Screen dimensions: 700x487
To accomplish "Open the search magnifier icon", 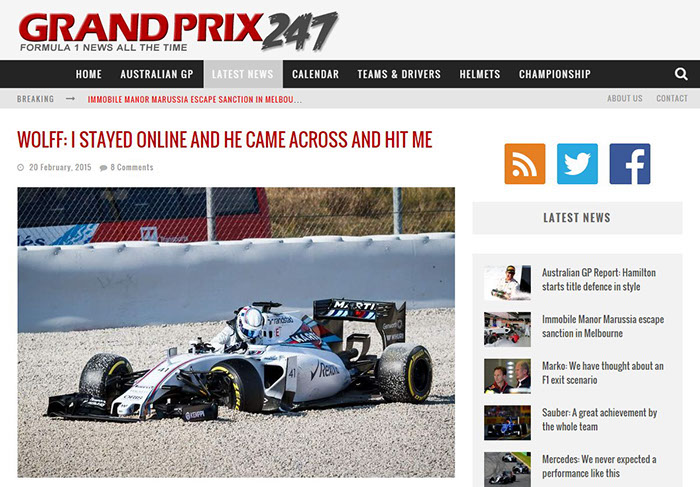I will pyautogui.click(x=681, y=74).
